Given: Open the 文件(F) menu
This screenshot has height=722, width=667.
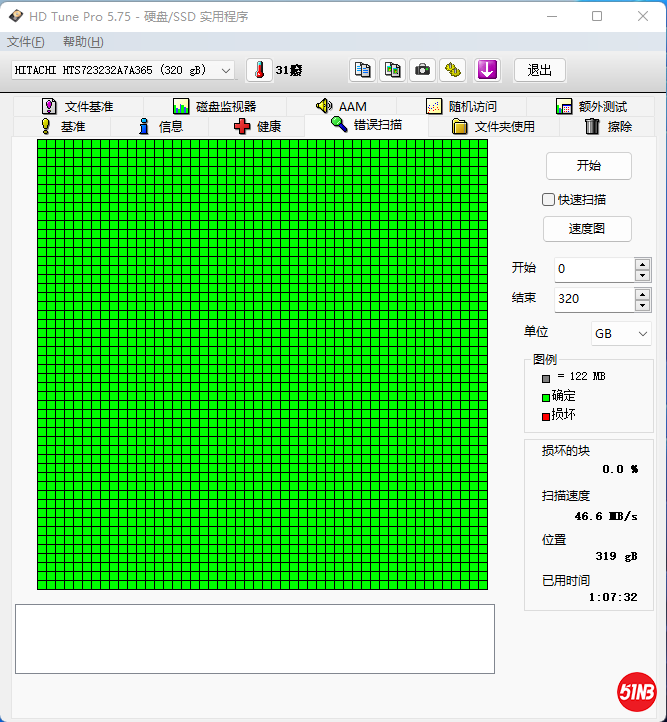Looking at the screenshot, I should click(26, 42).
